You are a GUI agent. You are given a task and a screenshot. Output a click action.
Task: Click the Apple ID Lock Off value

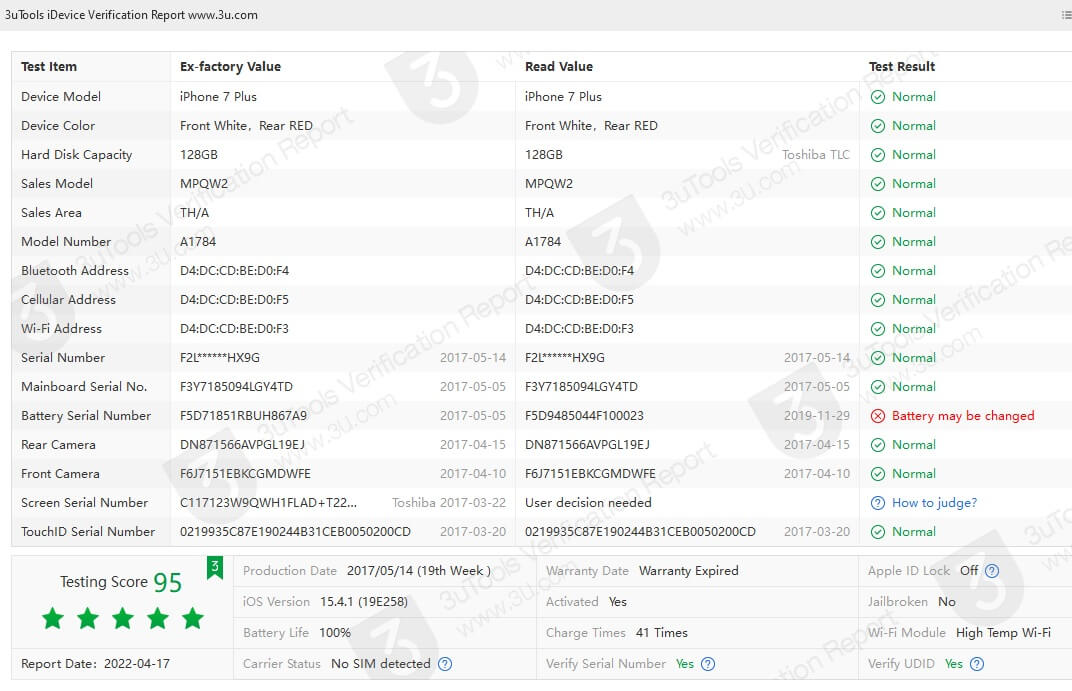(968, 570)
